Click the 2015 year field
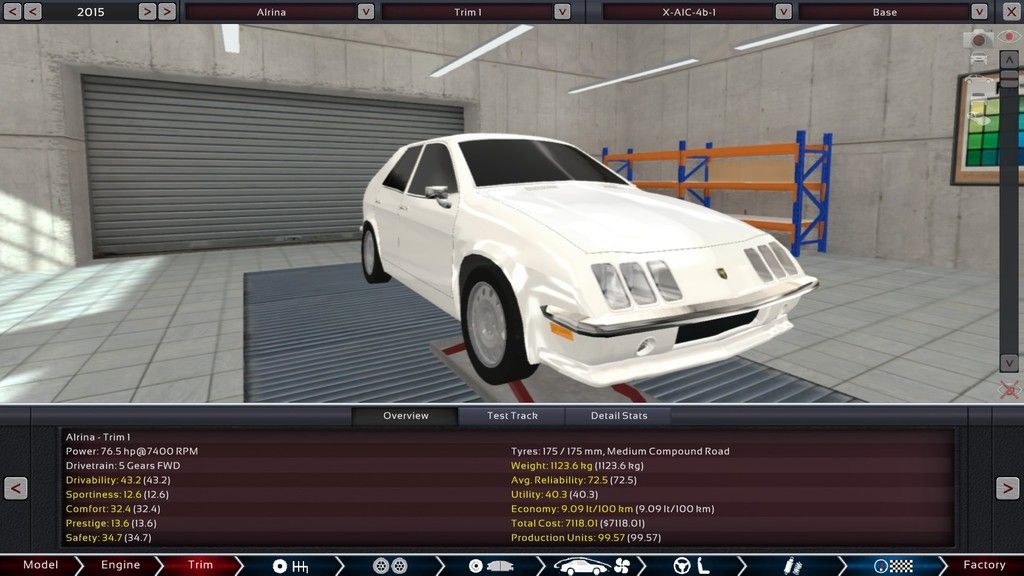Screen dimensions: 1024x576 coord(90,12)
